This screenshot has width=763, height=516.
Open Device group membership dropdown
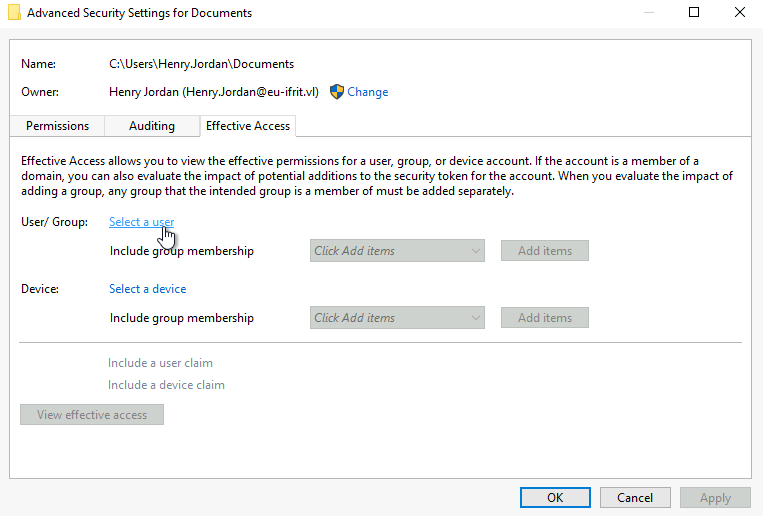(397, 318)
